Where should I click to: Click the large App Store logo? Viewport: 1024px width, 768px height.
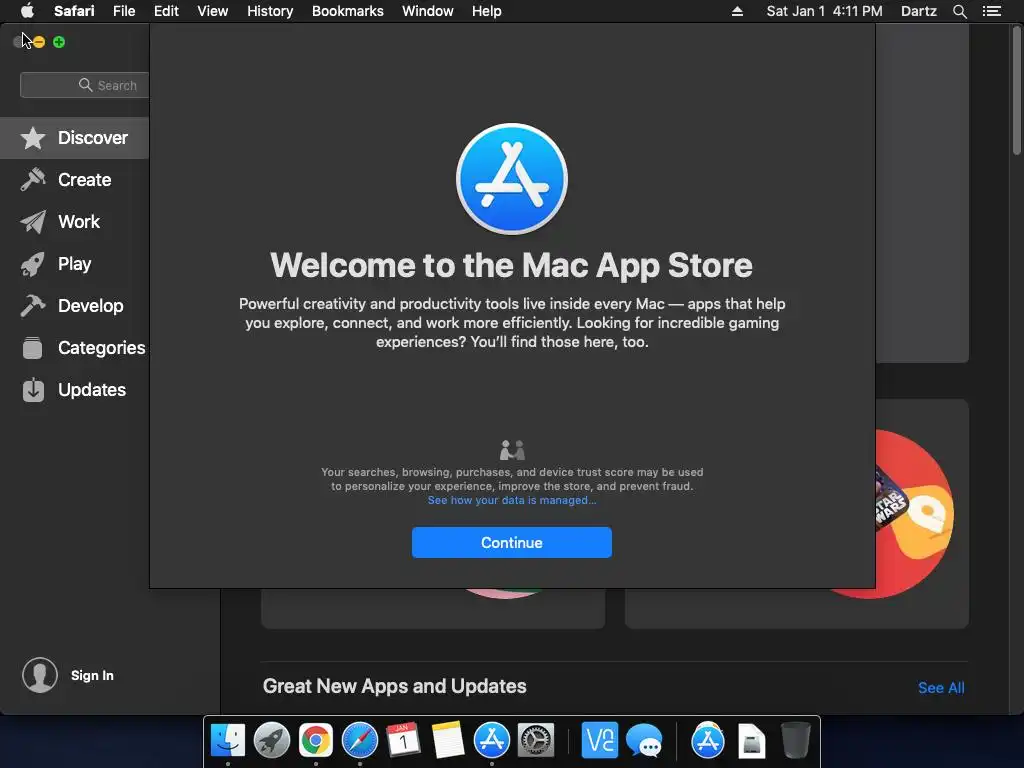[512, 179]
